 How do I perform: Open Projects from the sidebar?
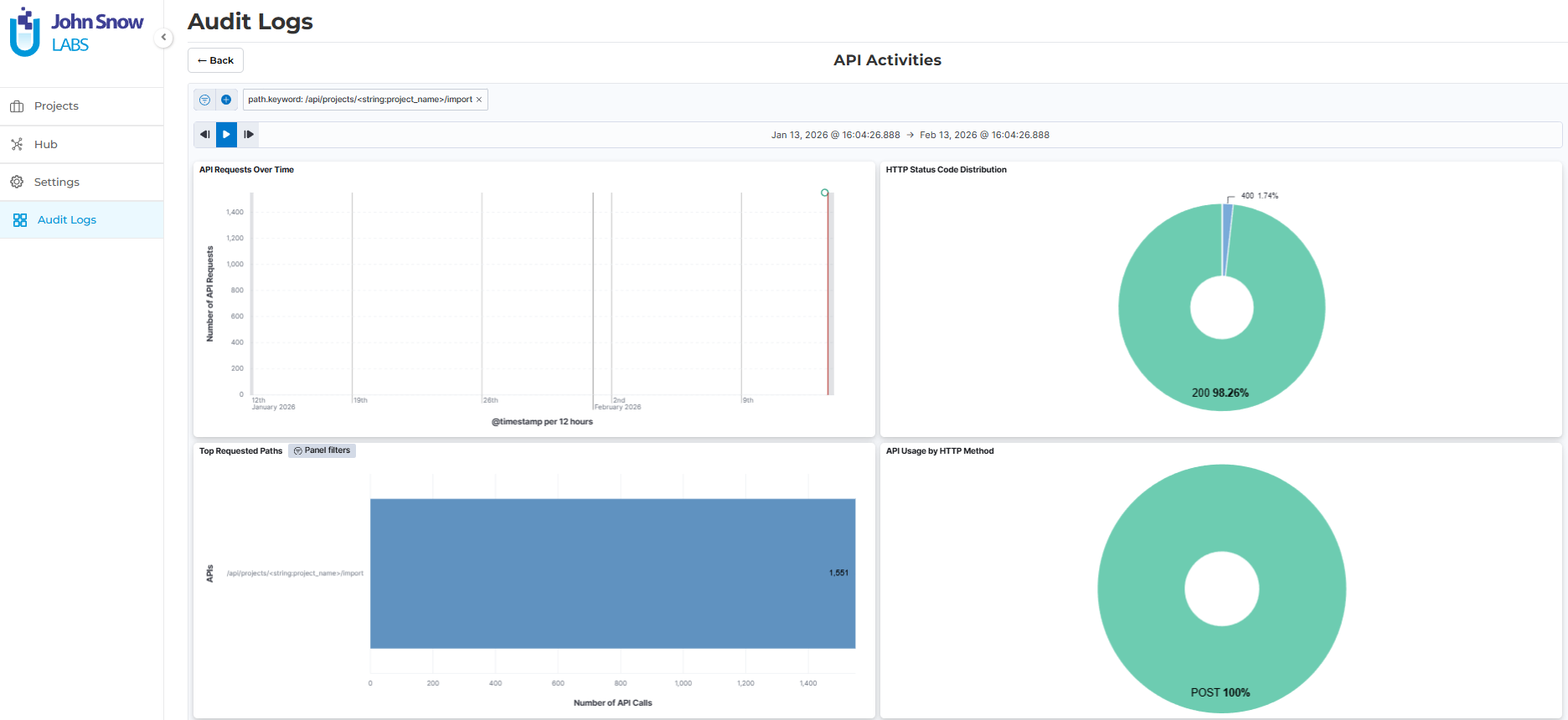click(56, 106)
